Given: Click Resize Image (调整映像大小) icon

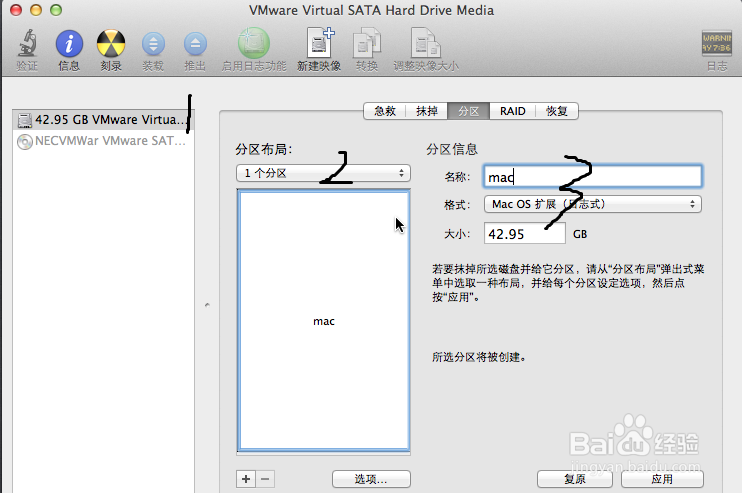Looking at the screenshot, I should (x=425, y=43).
